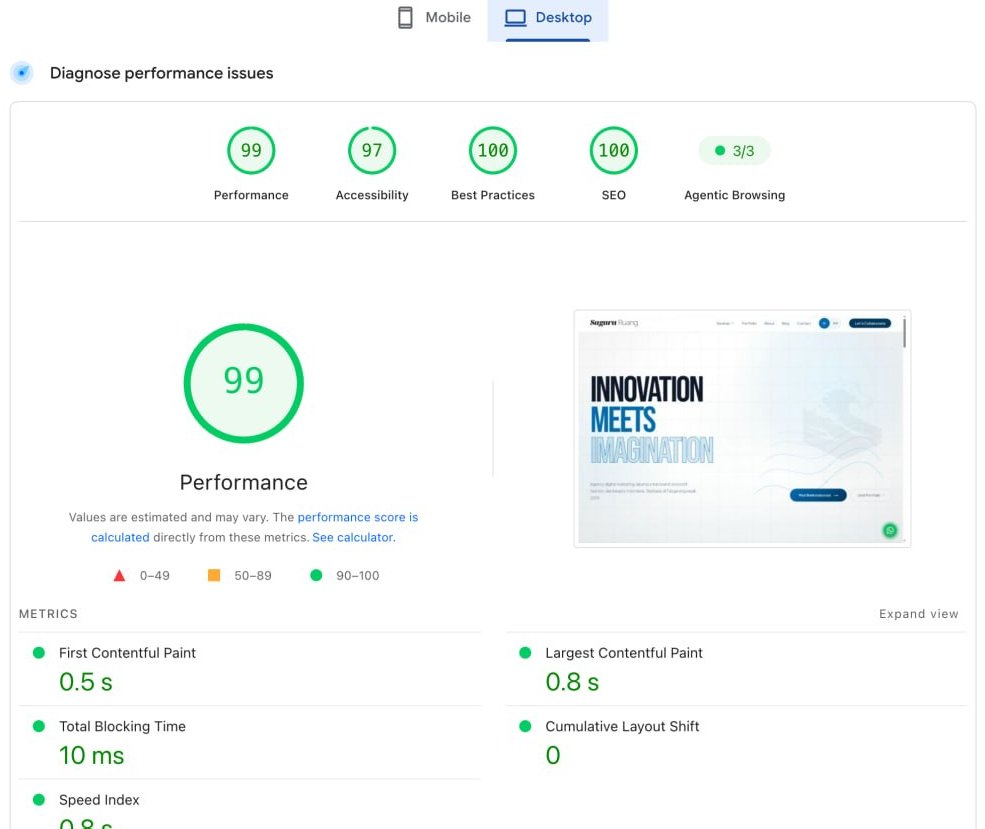Click Expand view in Metrics
The width and height of the screenshot is (985, 829).
918,614
